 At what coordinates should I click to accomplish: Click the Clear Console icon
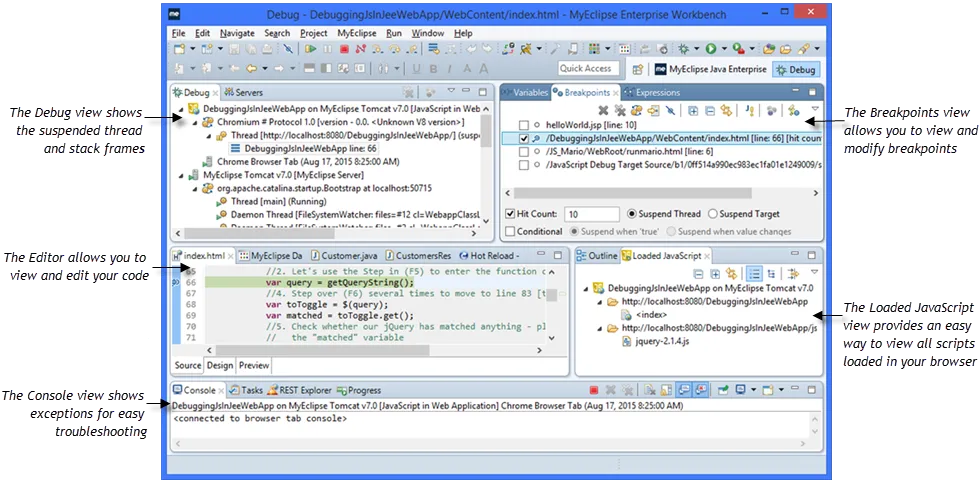click(x=650, y=390)
